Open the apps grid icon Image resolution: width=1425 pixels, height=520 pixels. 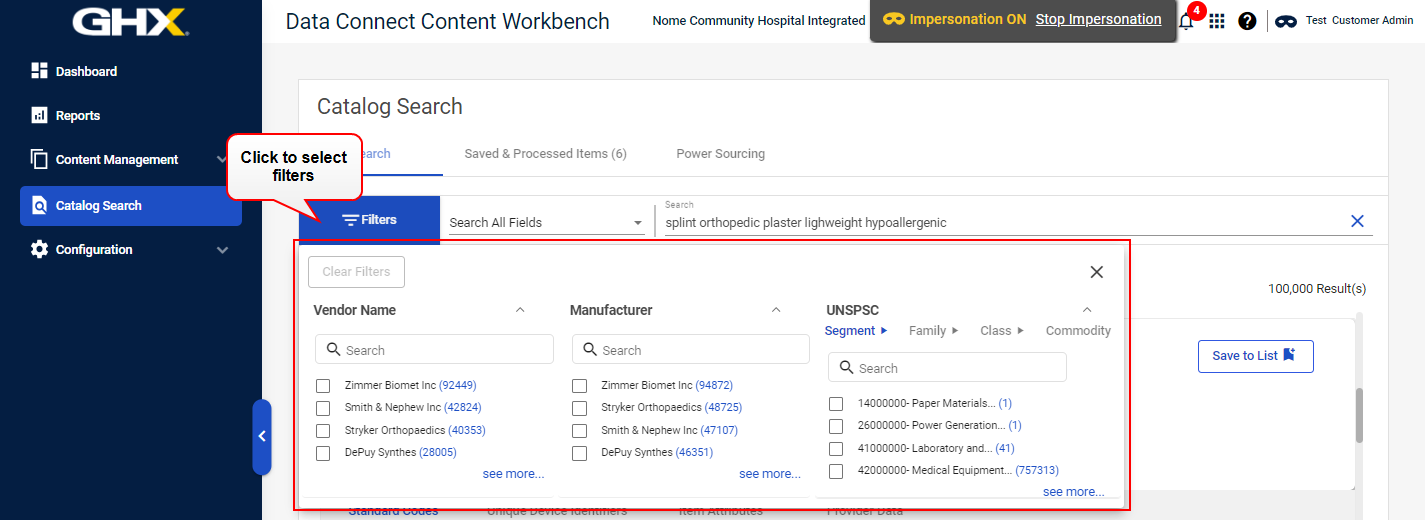pos(1217,21)
